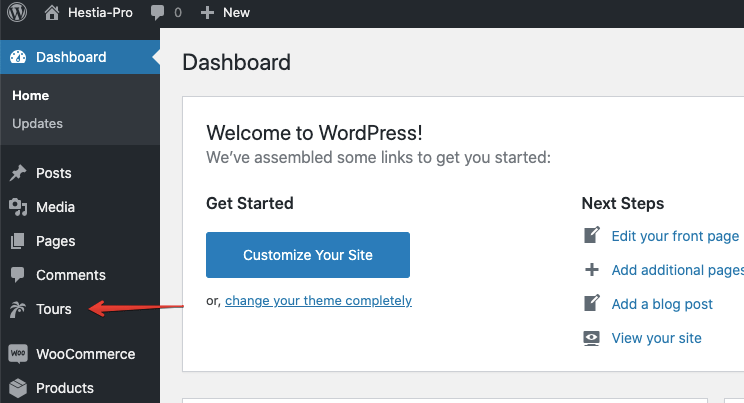
Task: Click the comments bubble icon in the admin bar
Action: [158, 13]
